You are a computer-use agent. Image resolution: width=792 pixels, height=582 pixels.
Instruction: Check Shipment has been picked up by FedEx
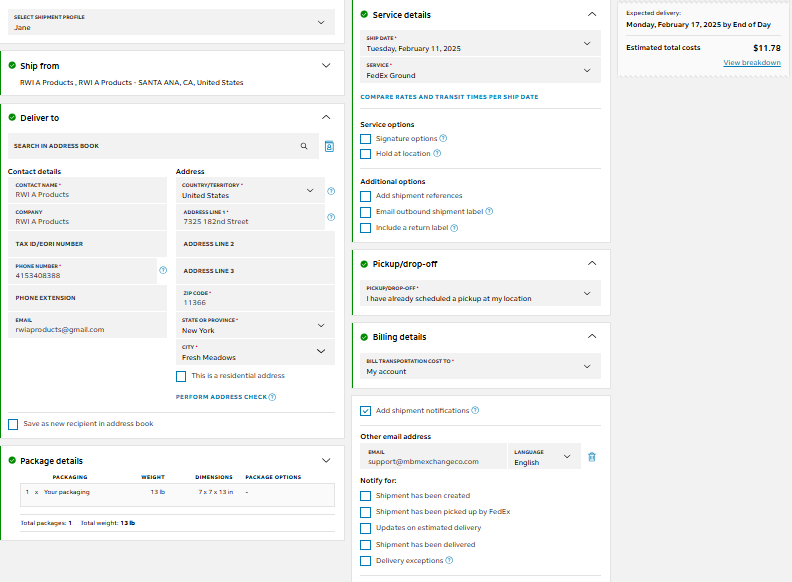(x=366, y=512)
